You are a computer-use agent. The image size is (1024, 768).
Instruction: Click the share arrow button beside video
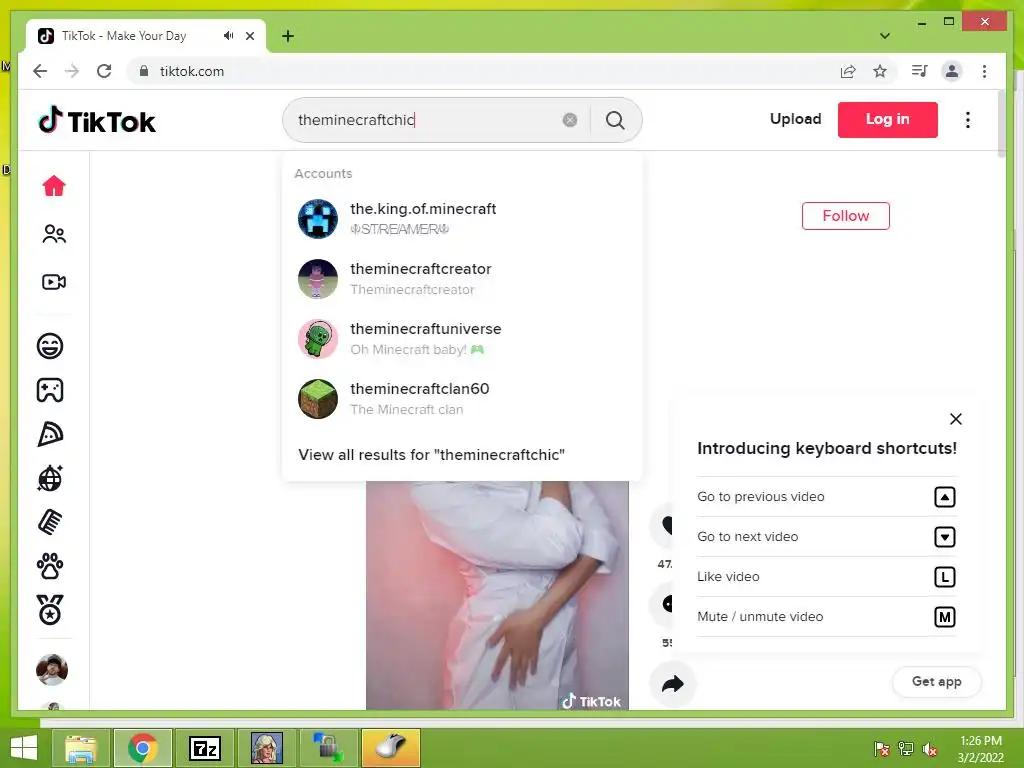673,684
